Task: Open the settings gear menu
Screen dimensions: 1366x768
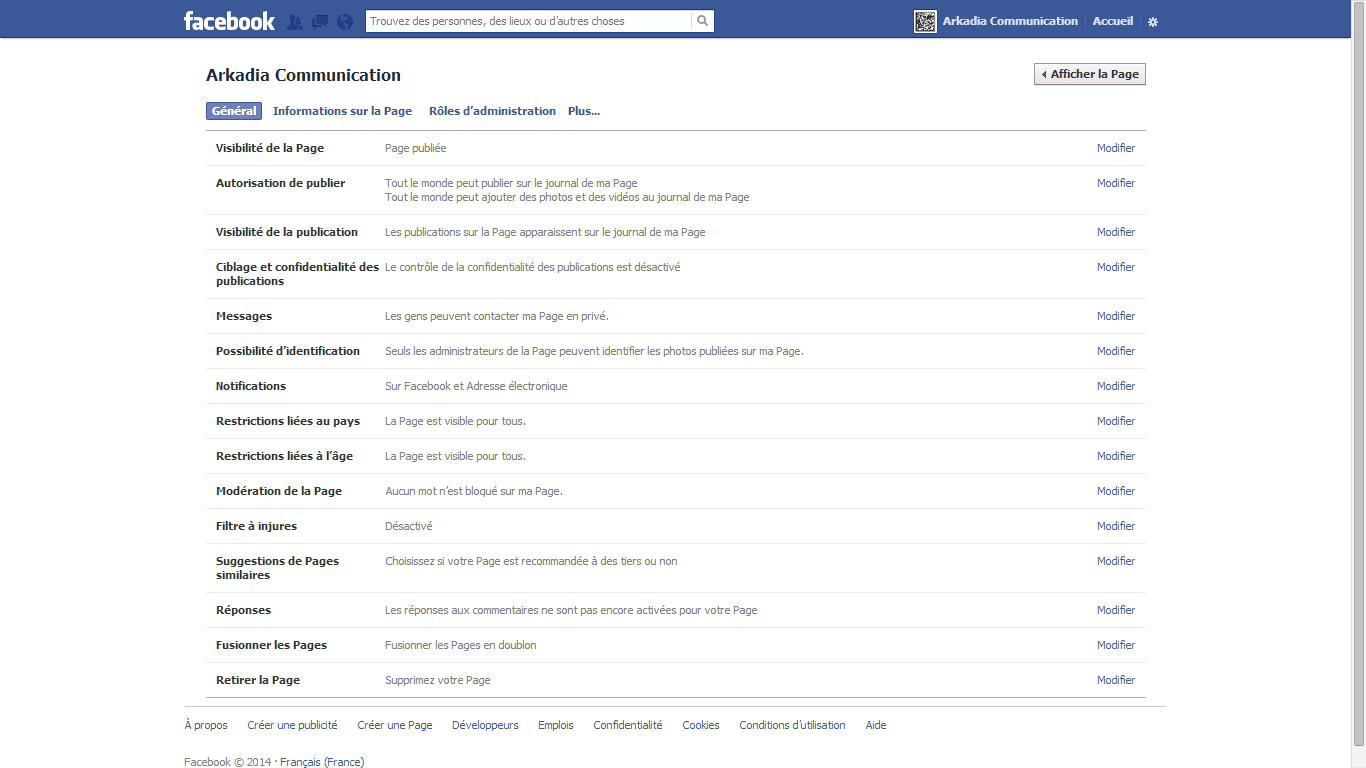Action: pyautogui.click(x=1153, y=21)
